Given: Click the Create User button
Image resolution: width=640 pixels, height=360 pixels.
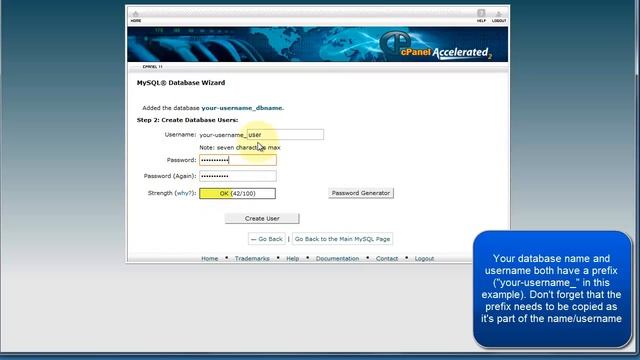Looking at the screenshot, I should [262, 218].
